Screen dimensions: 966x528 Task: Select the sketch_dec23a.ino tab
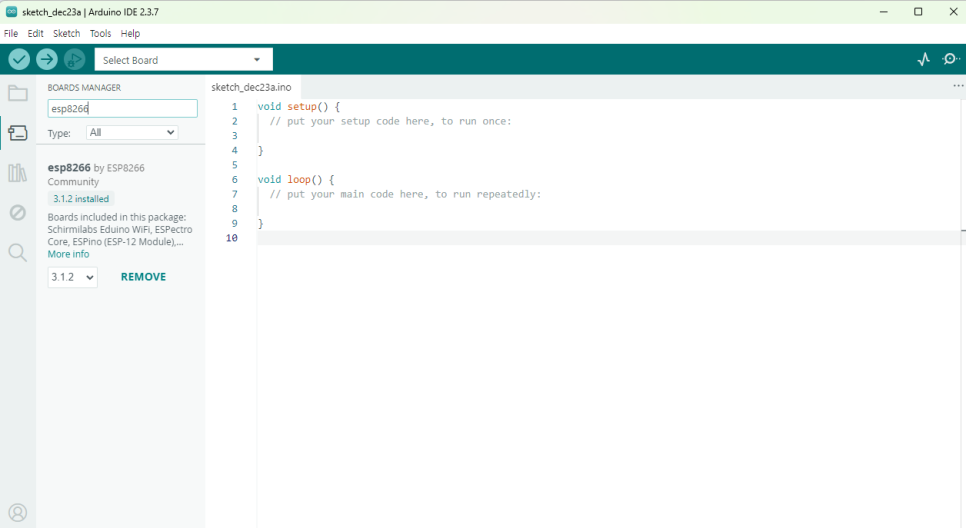(x=251, y=87)
